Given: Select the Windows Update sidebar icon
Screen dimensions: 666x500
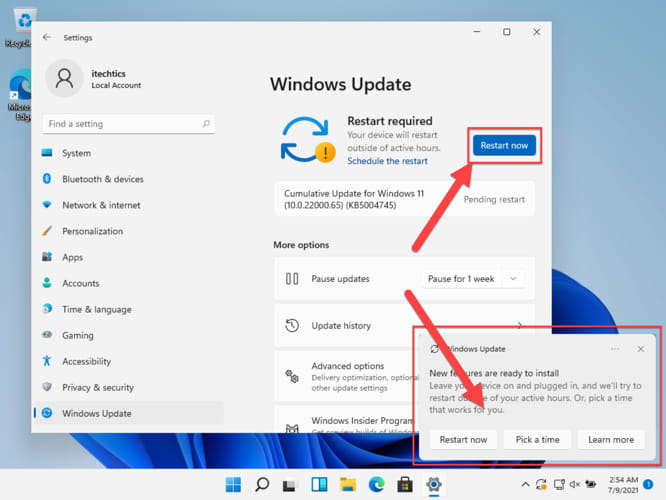Looking at the screenshot, I should (x=47, y=413).
